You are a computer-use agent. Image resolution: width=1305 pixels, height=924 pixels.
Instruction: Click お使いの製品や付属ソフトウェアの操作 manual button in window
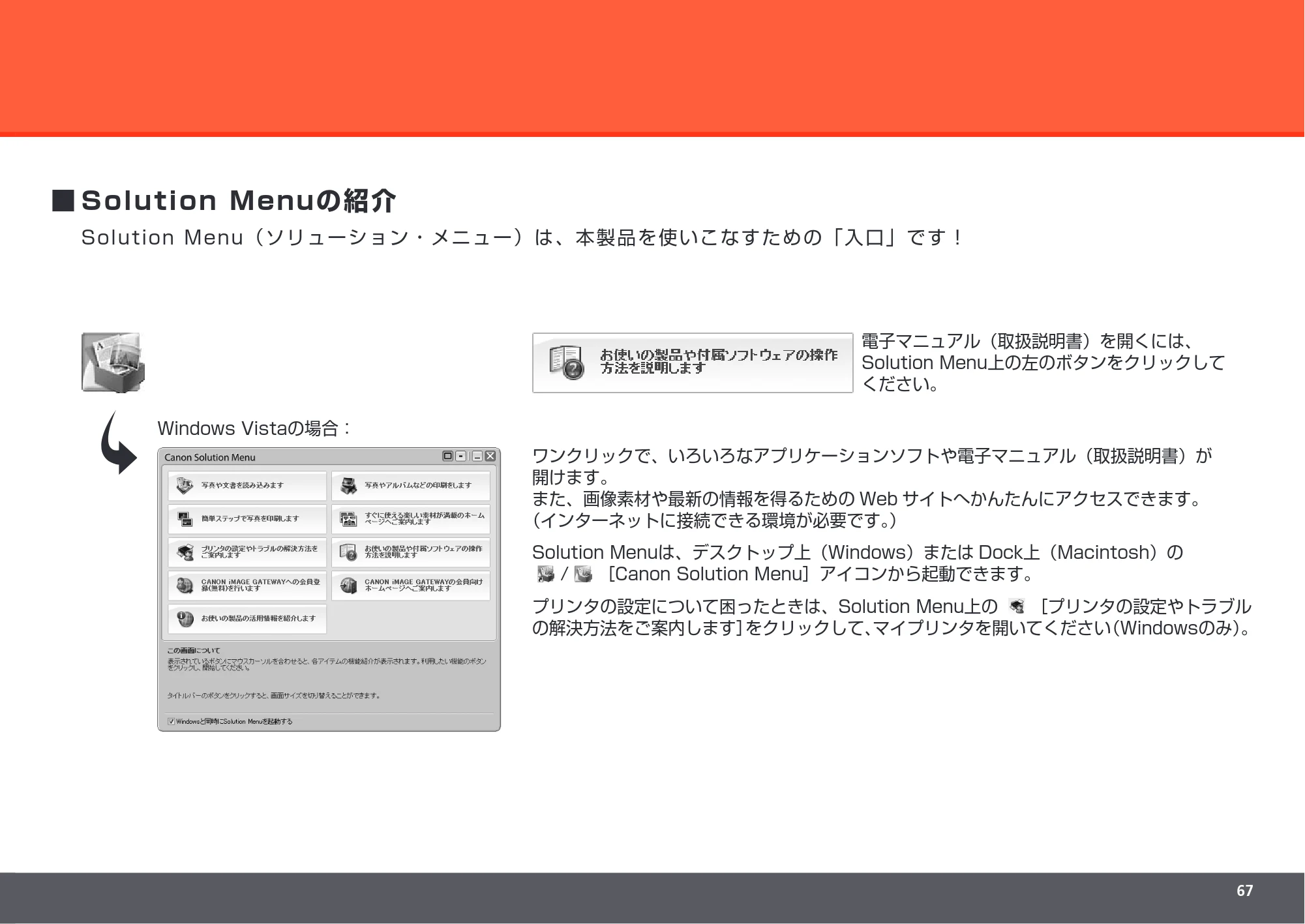pyautogui.click(x=411, y=552)
